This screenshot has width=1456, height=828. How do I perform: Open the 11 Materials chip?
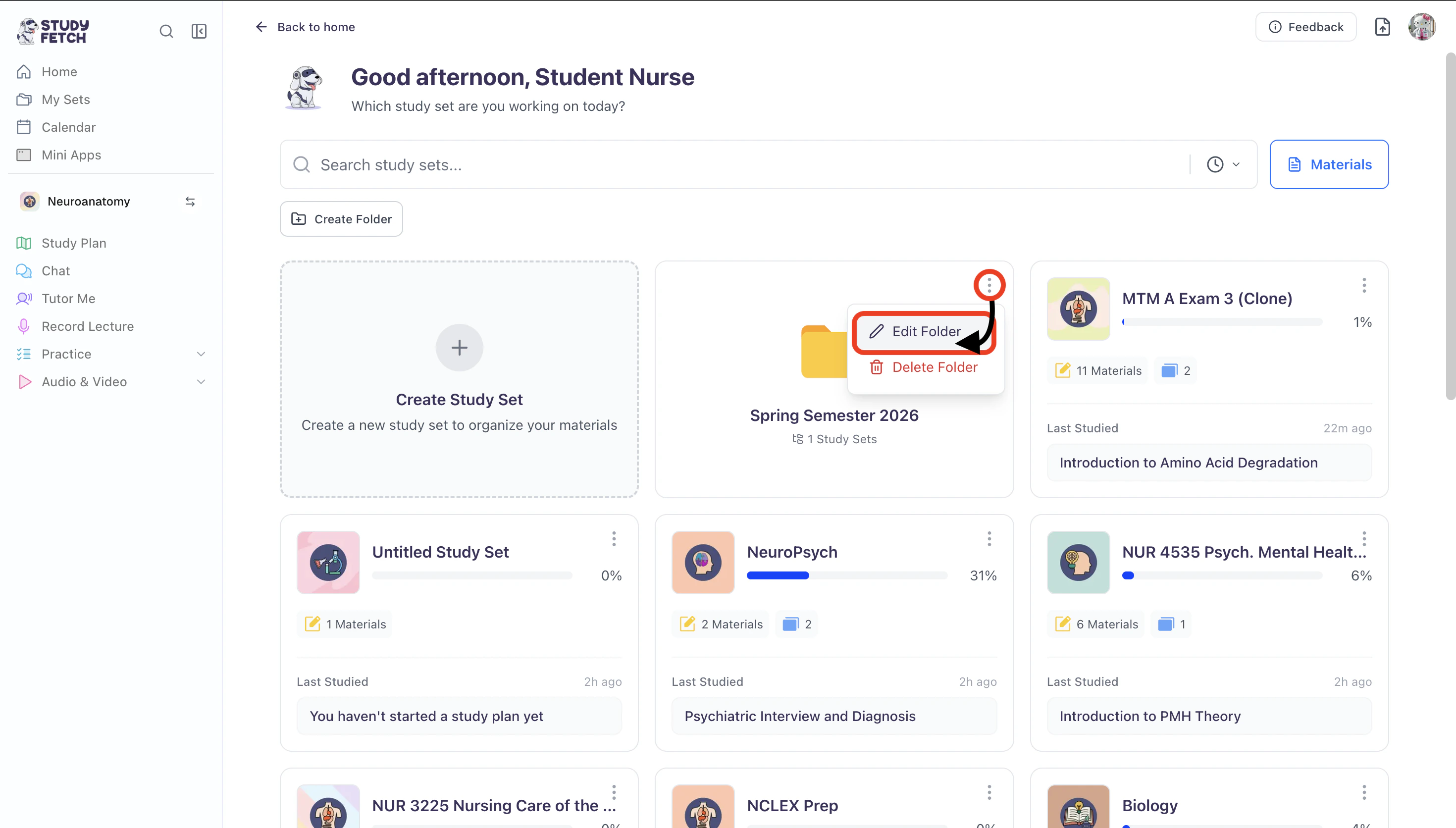[x=1098, y=371]
